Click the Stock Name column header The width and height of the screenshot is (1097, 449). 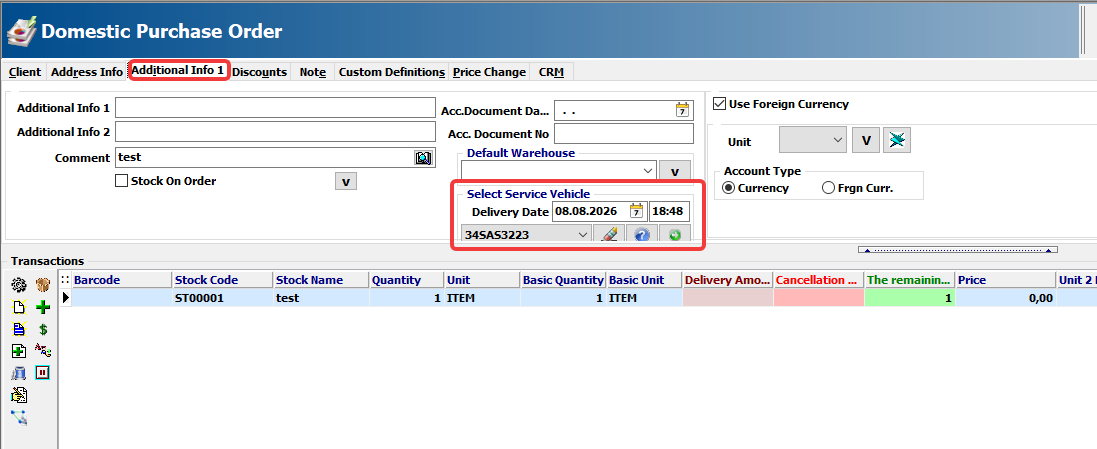321,280
